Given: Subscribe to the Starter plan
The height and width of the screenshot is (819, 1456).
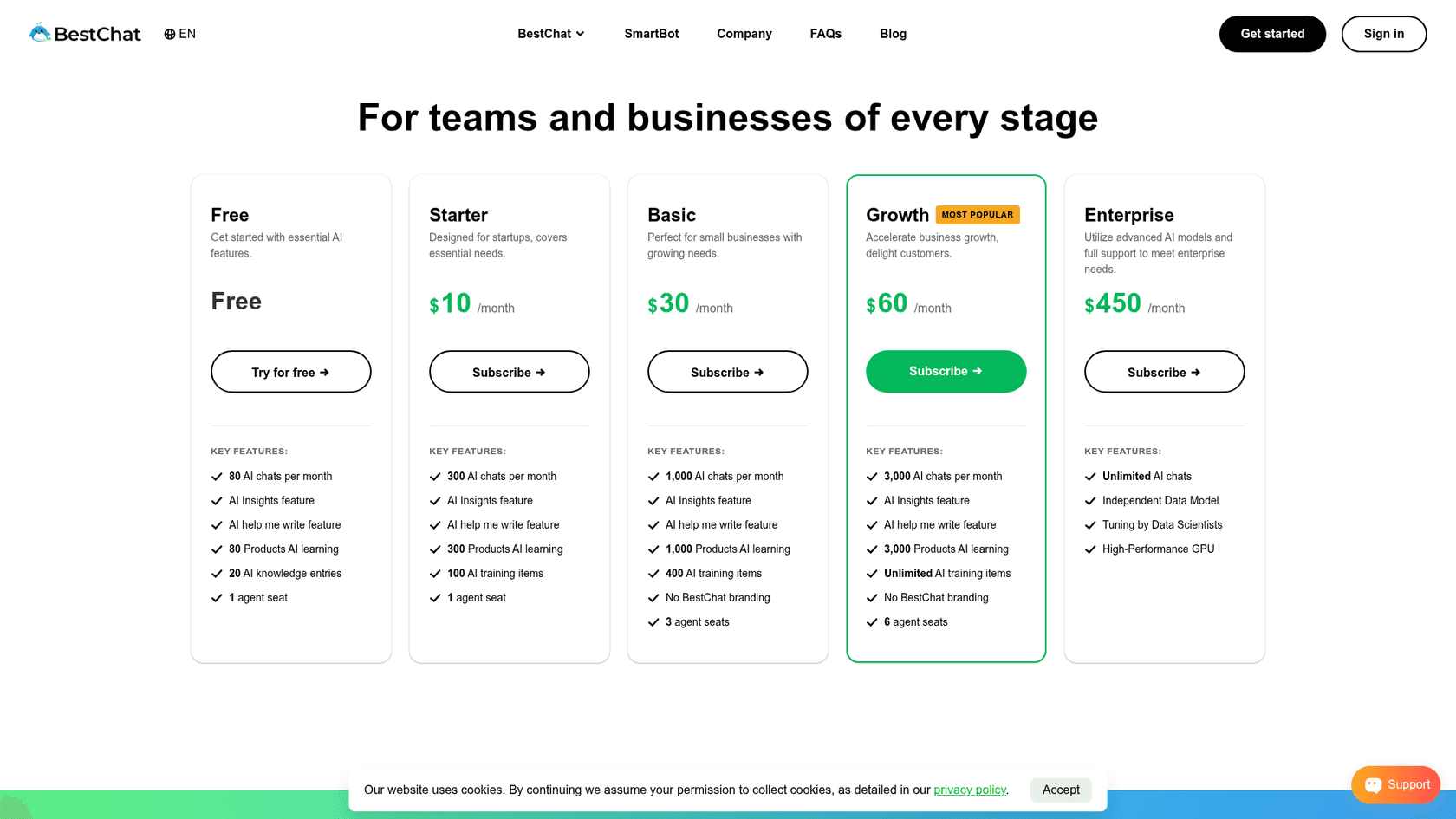Looking at the screenshot, I should coord(510,372).
